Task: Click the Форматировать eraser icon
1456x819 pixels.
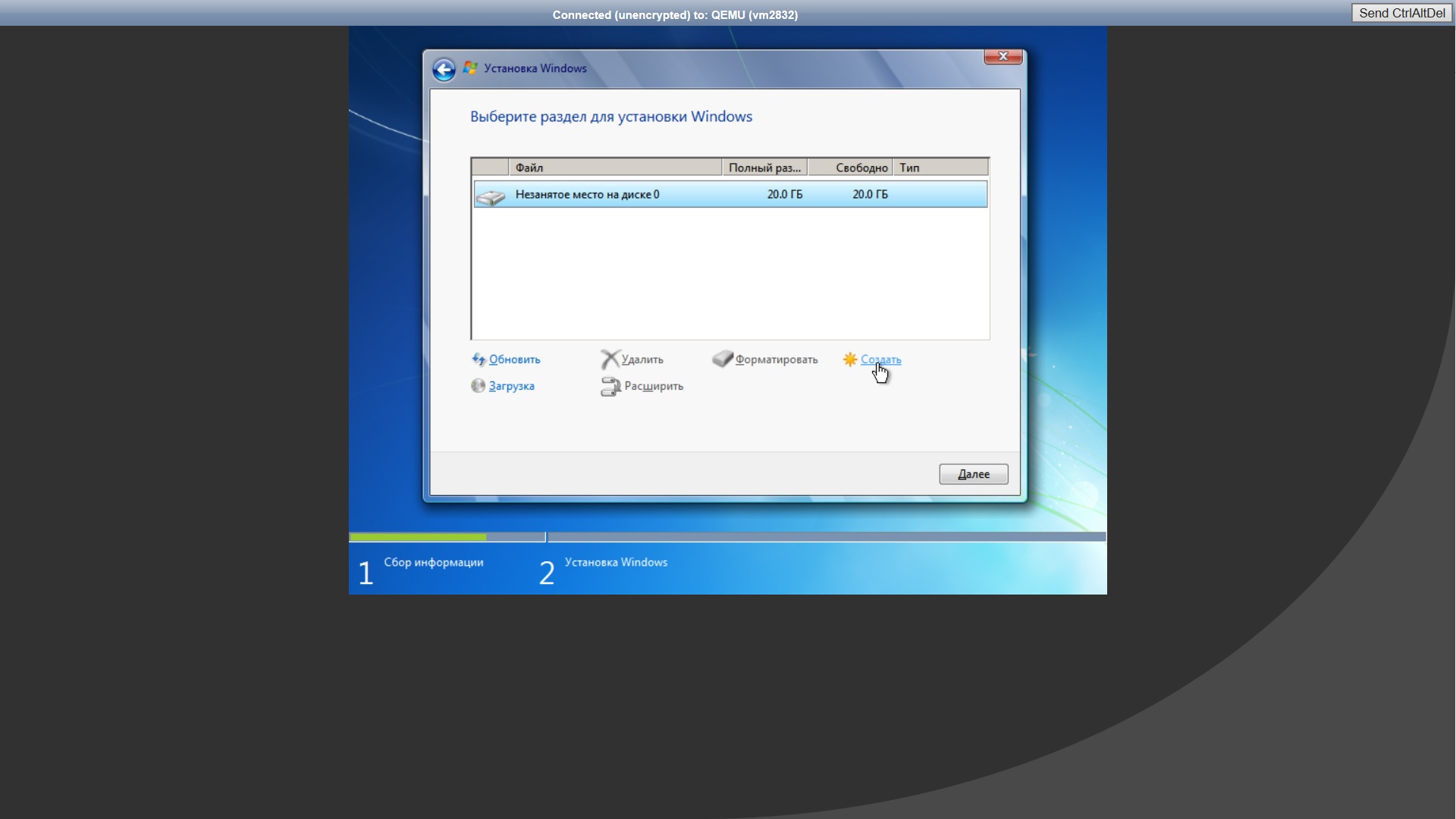Action: [x=723, y=359]
